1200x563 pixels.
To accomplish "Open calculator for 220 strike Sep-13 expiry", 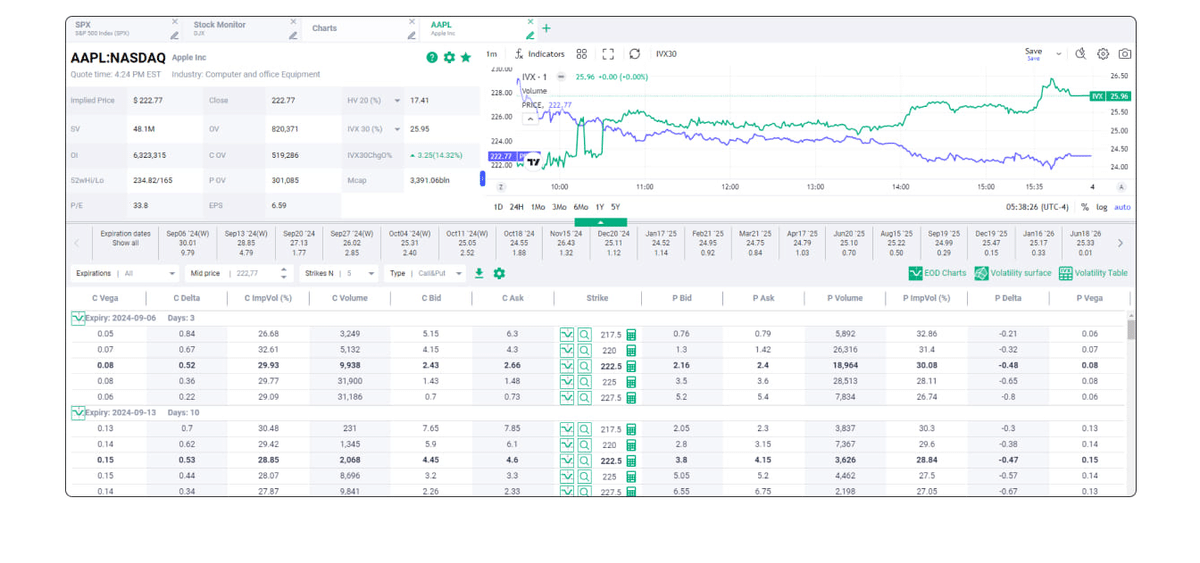I will pos(631,445).
